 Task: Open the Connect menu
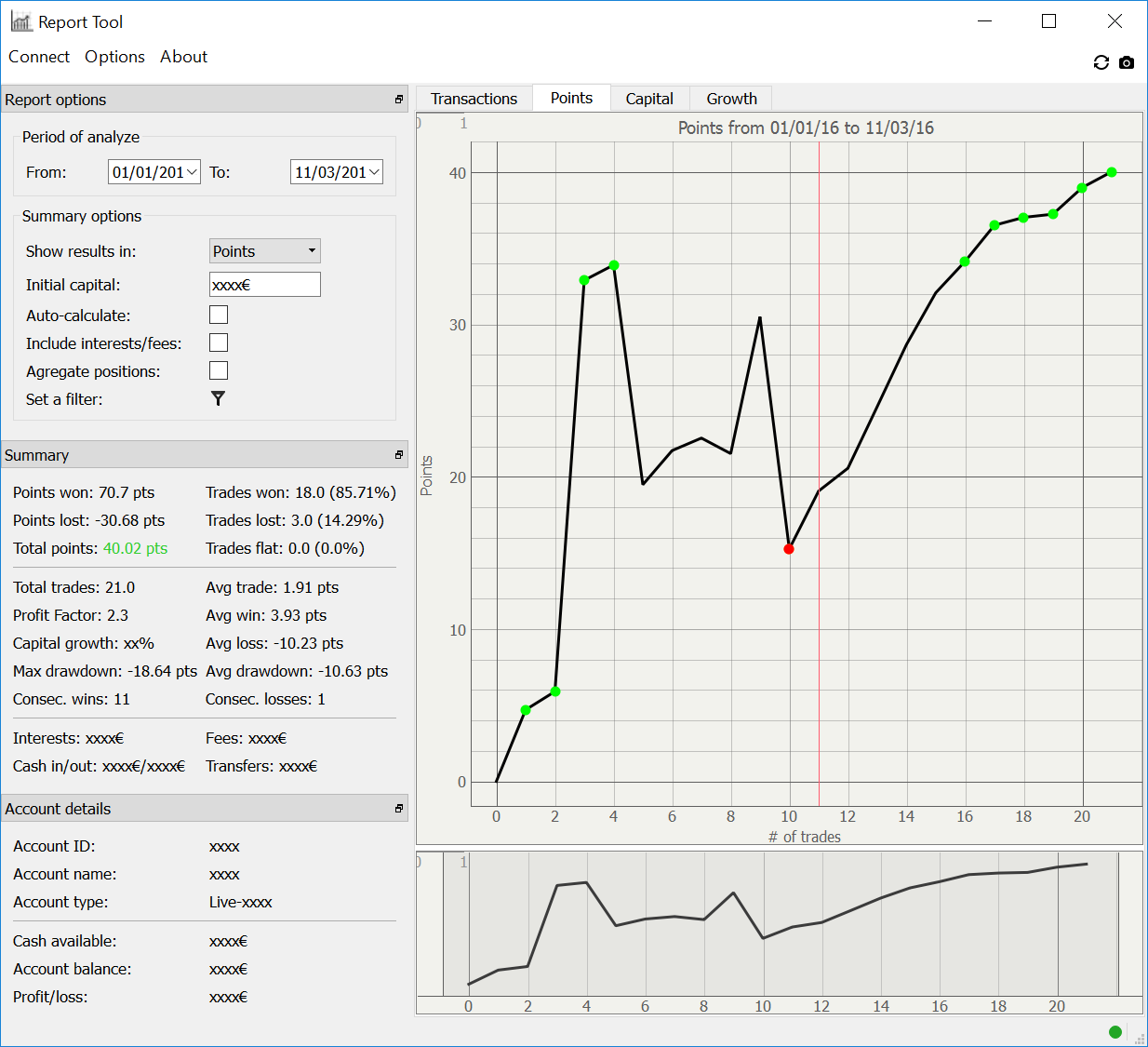(x=39, y=57)
